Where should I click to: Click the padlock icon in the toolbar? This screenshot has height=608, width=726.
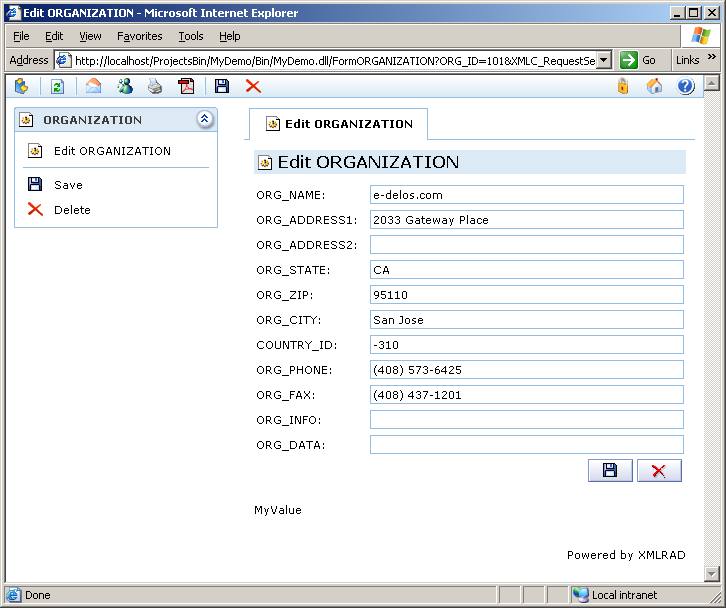(x=623, y=87)
